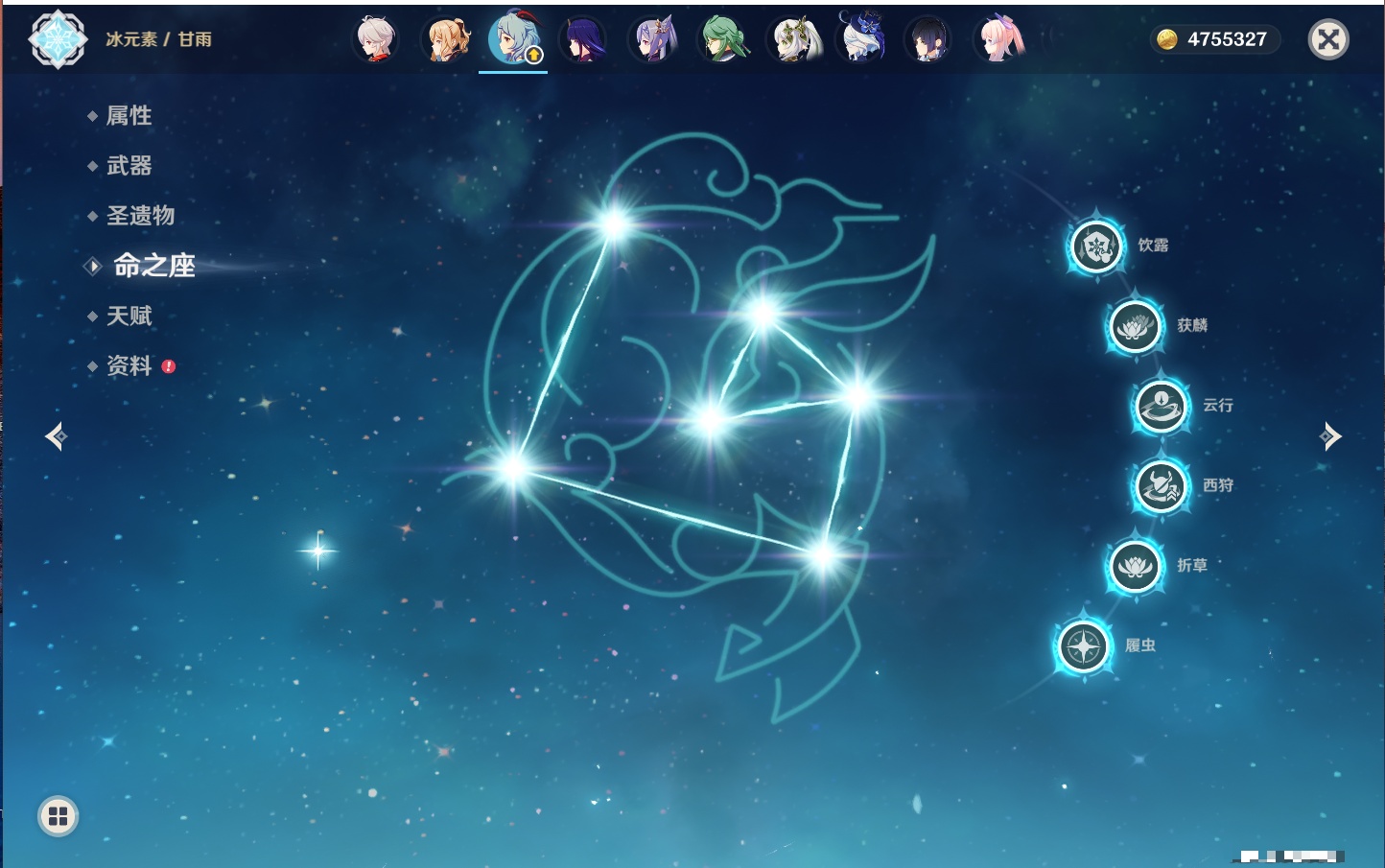This screenshot has width=1385, height=868.
Task: Select the 命之座 constellation menu
Action: click(153, 266)
